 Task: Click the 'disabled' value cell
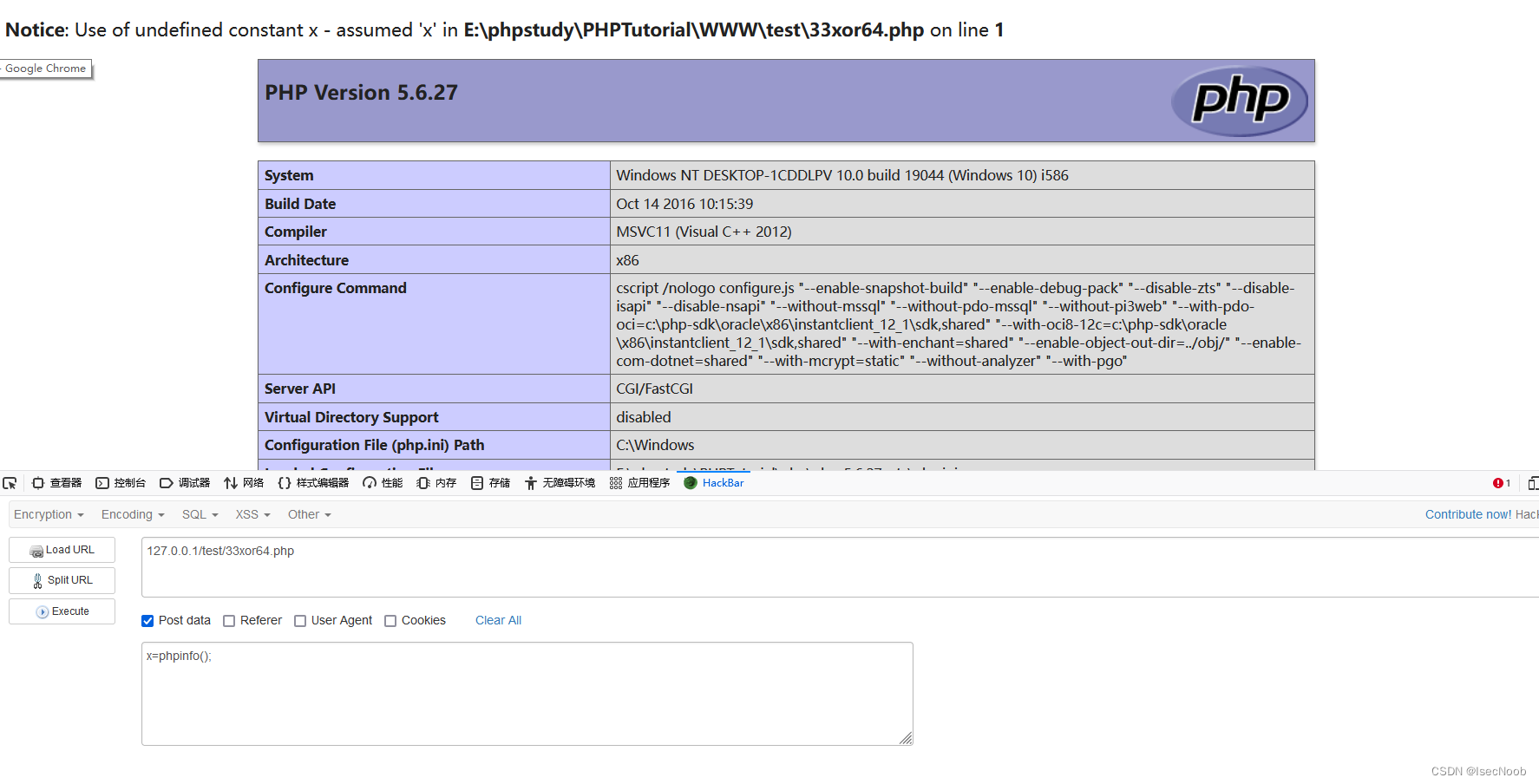coord(643,417)
